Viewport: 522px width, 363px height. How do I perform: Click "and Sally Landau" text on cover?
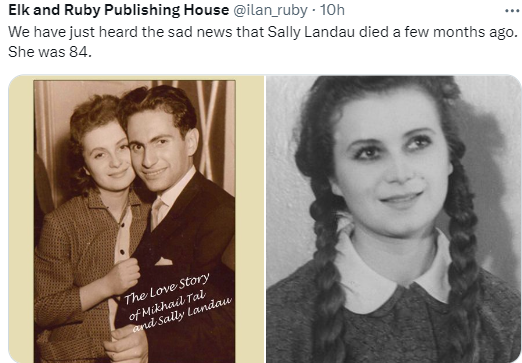tap(182, 315)
